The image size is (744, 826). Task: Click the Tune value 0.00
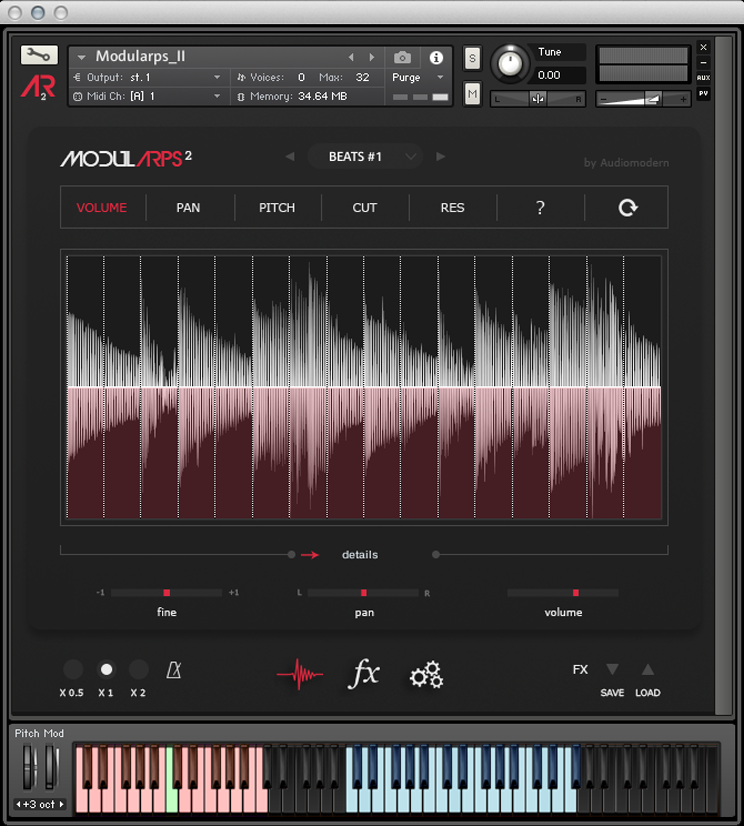pos(549,75)
